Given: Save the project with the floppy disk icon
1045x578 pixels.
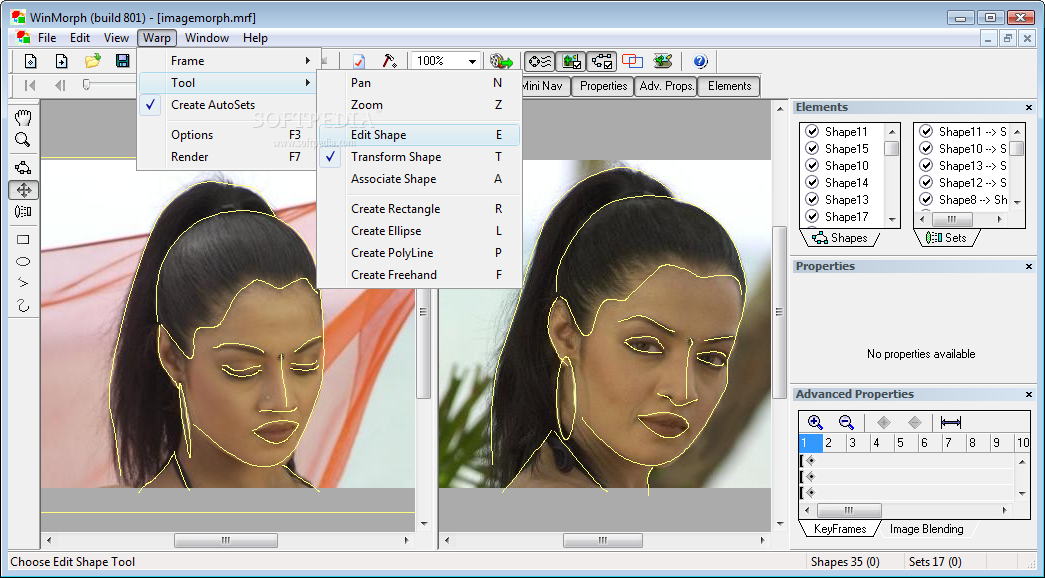Looking at the screenshot, I should click(x=123, y=61).
